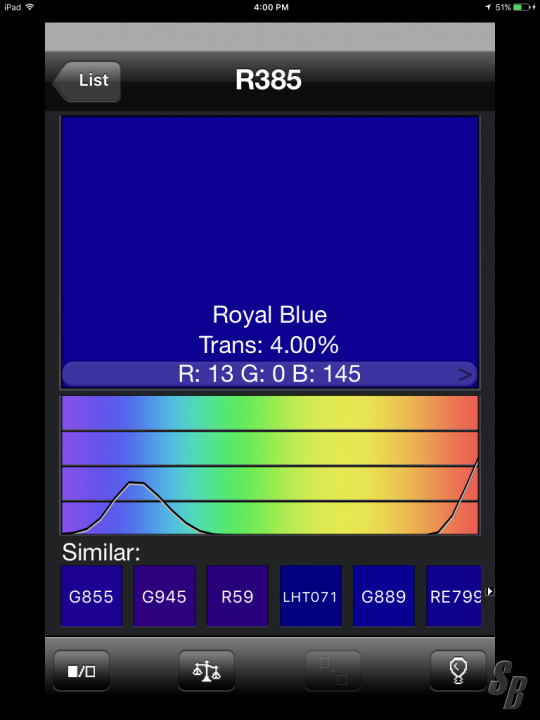The image size is (540, 720).
Task: Open the G889 similar color
Action: 384,596
